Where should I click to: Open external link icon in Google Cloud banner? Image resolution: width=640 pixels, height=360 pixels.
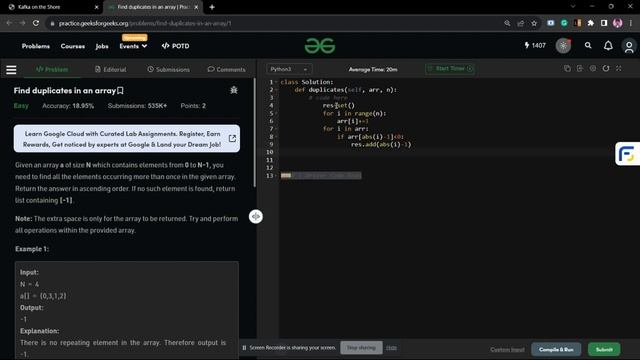232,138
